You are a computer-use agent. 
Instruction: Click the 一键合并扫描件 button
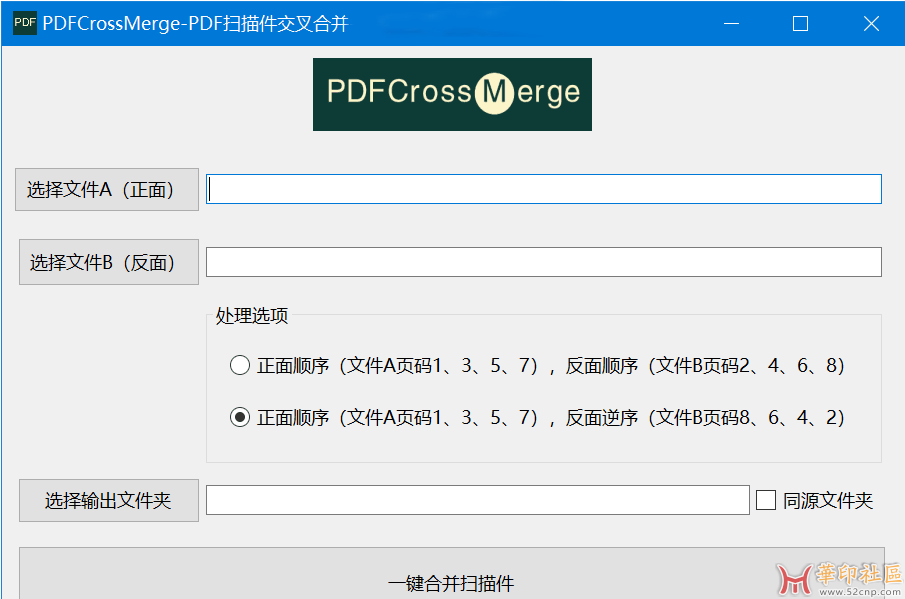451,574
